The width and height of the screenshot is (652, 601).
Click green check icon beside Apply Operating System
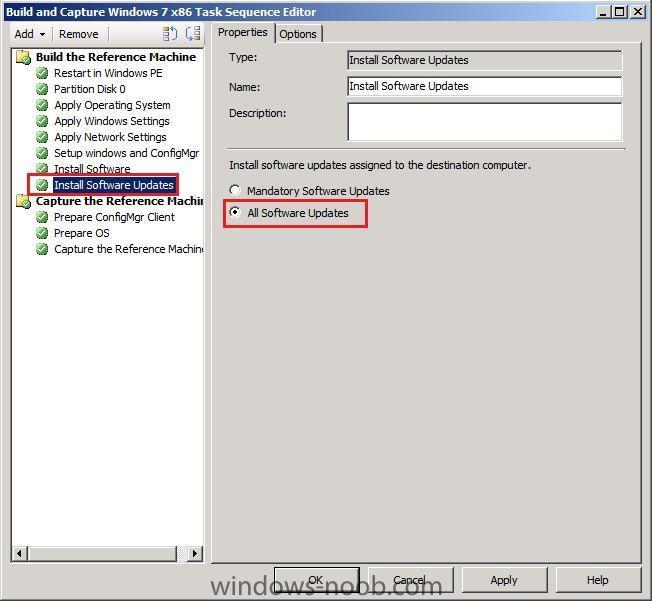[x=42, y=105]
